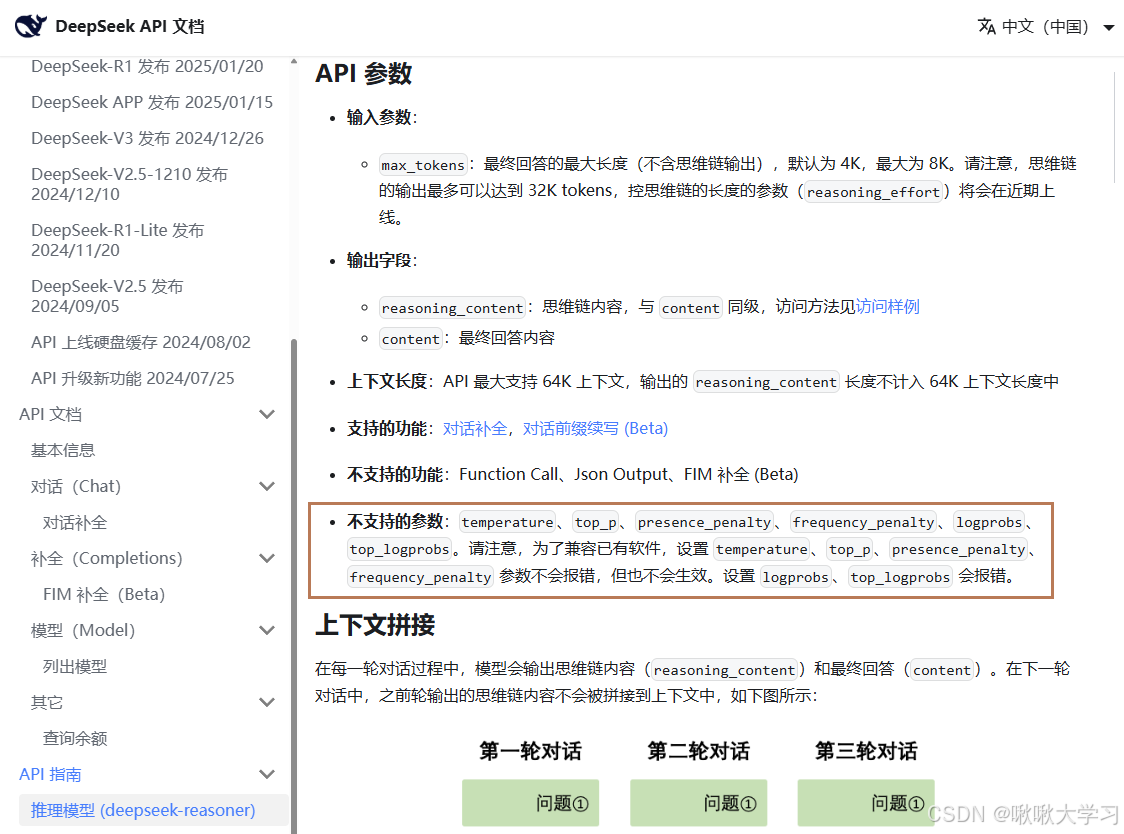Click the 上下文拼接 heading
The width and height of the screenshot is (1124, 834).
click(x=375, y=625)
